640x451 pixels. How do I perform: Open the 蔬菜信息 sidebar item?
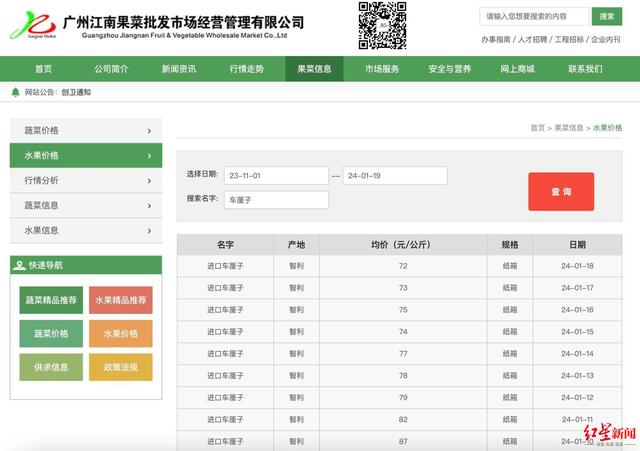(85, 206)
